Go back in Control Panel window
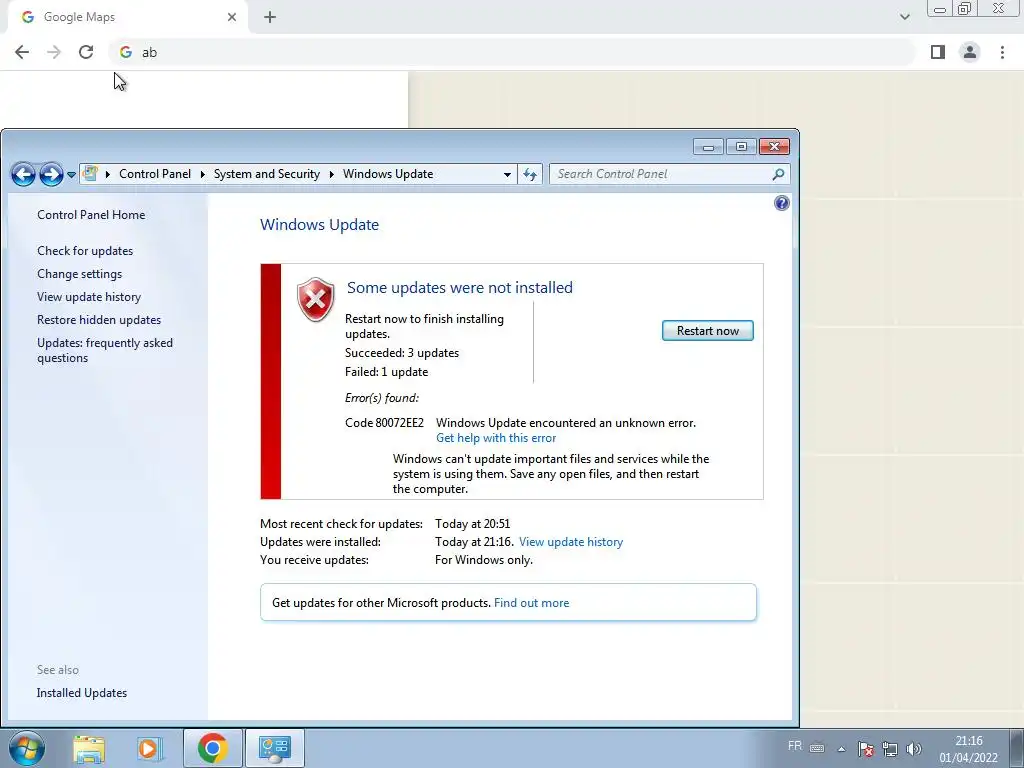1024x768 pixels. coord(23,174)
